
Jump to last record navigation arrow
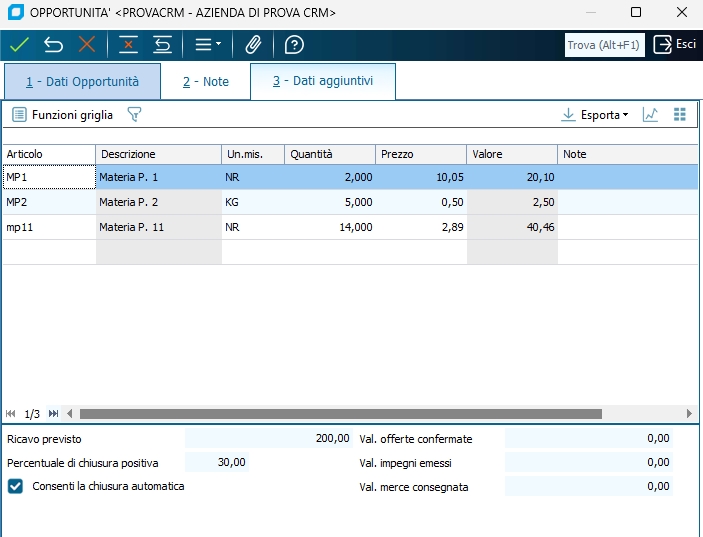tap(53, 414)
